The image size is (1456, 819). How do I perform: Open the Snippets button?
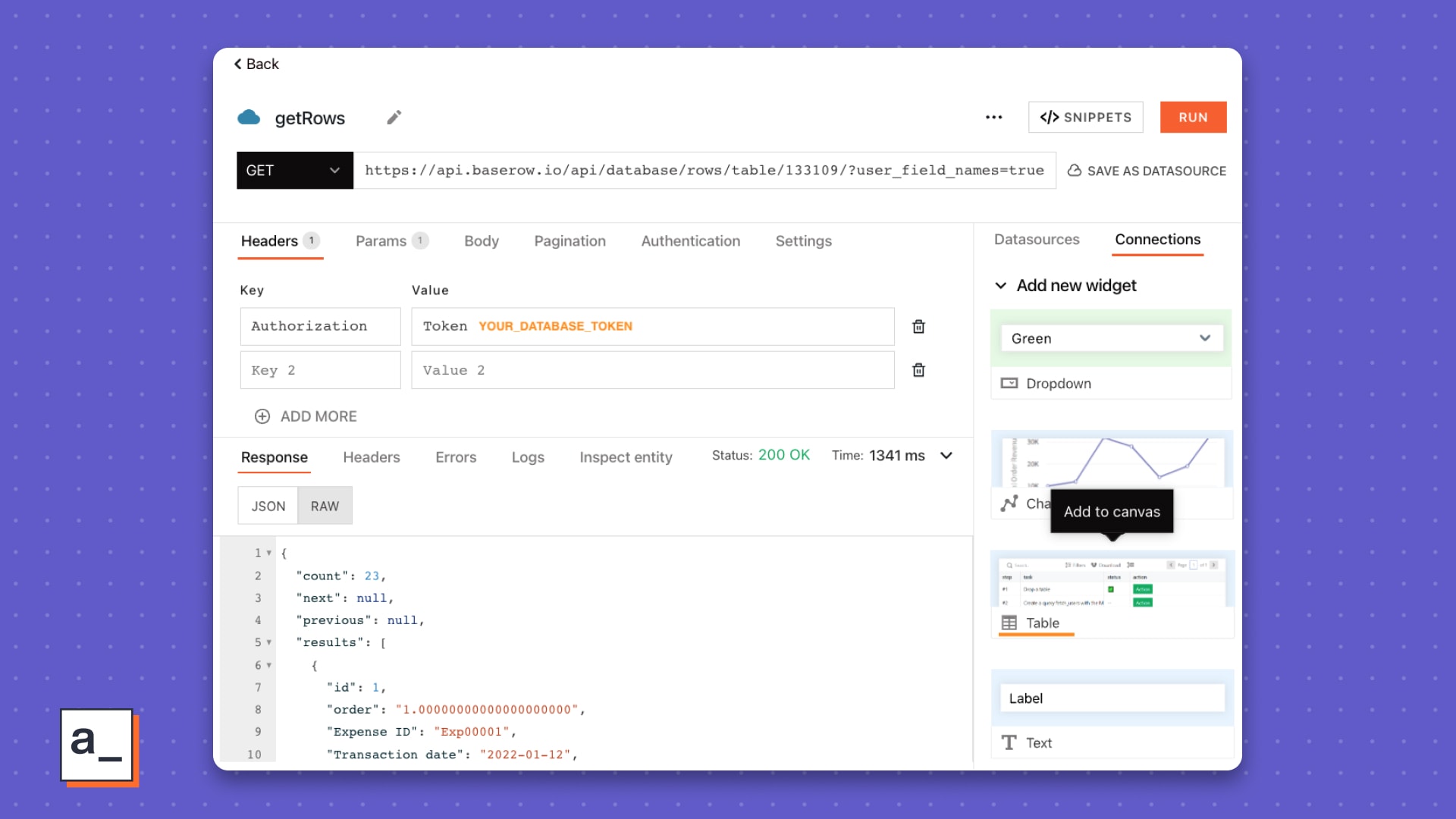1085,118
